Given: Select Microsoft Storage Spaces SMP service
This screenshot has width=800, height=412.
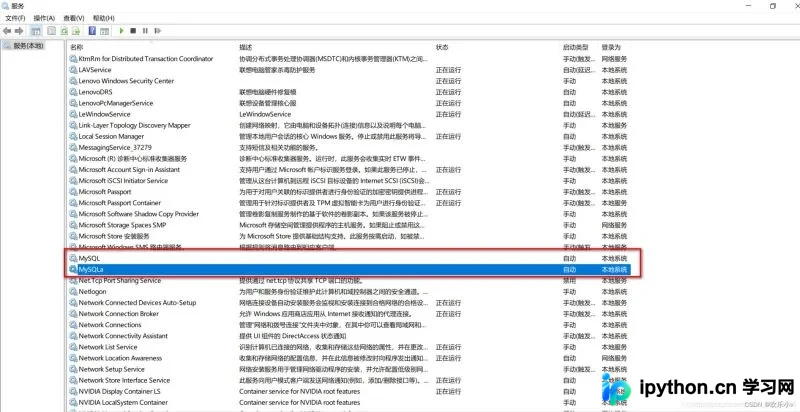Looking at the screenshot, I should (x=122, y=225).
